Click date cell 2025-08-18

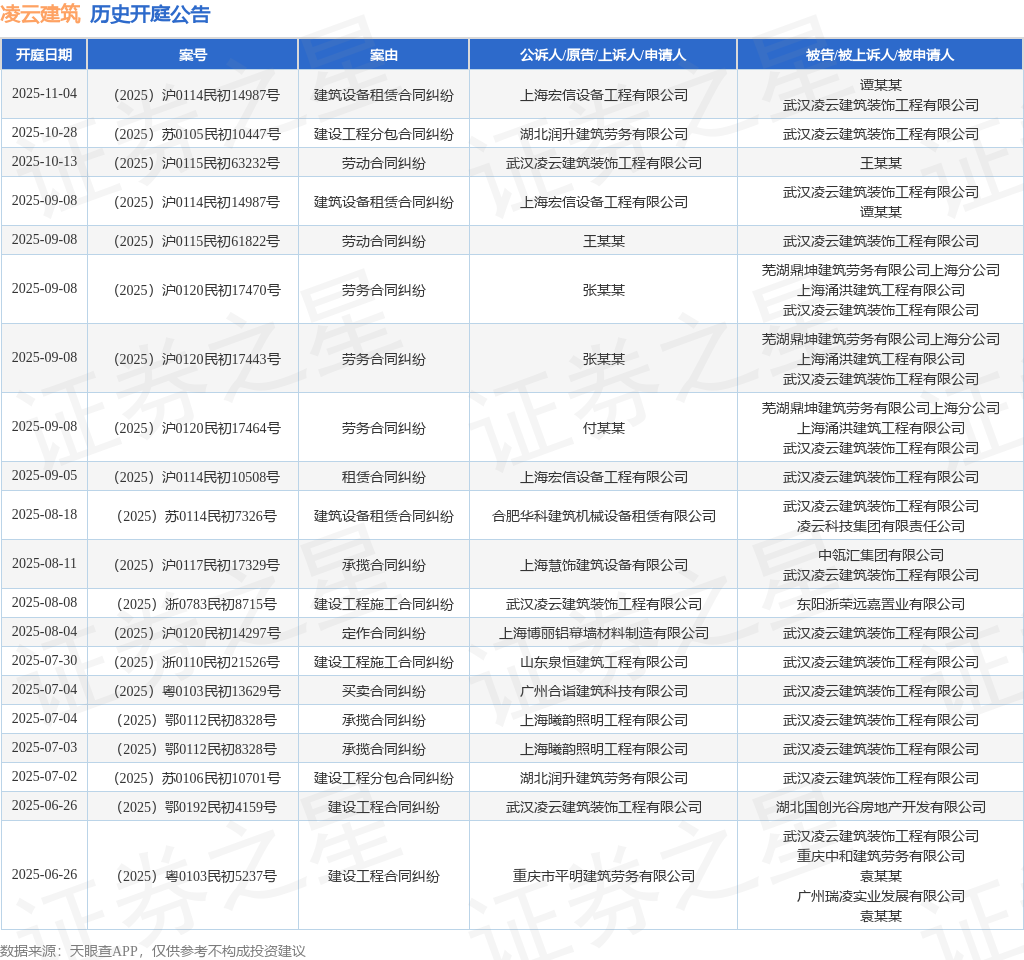(x=44, y=515)
